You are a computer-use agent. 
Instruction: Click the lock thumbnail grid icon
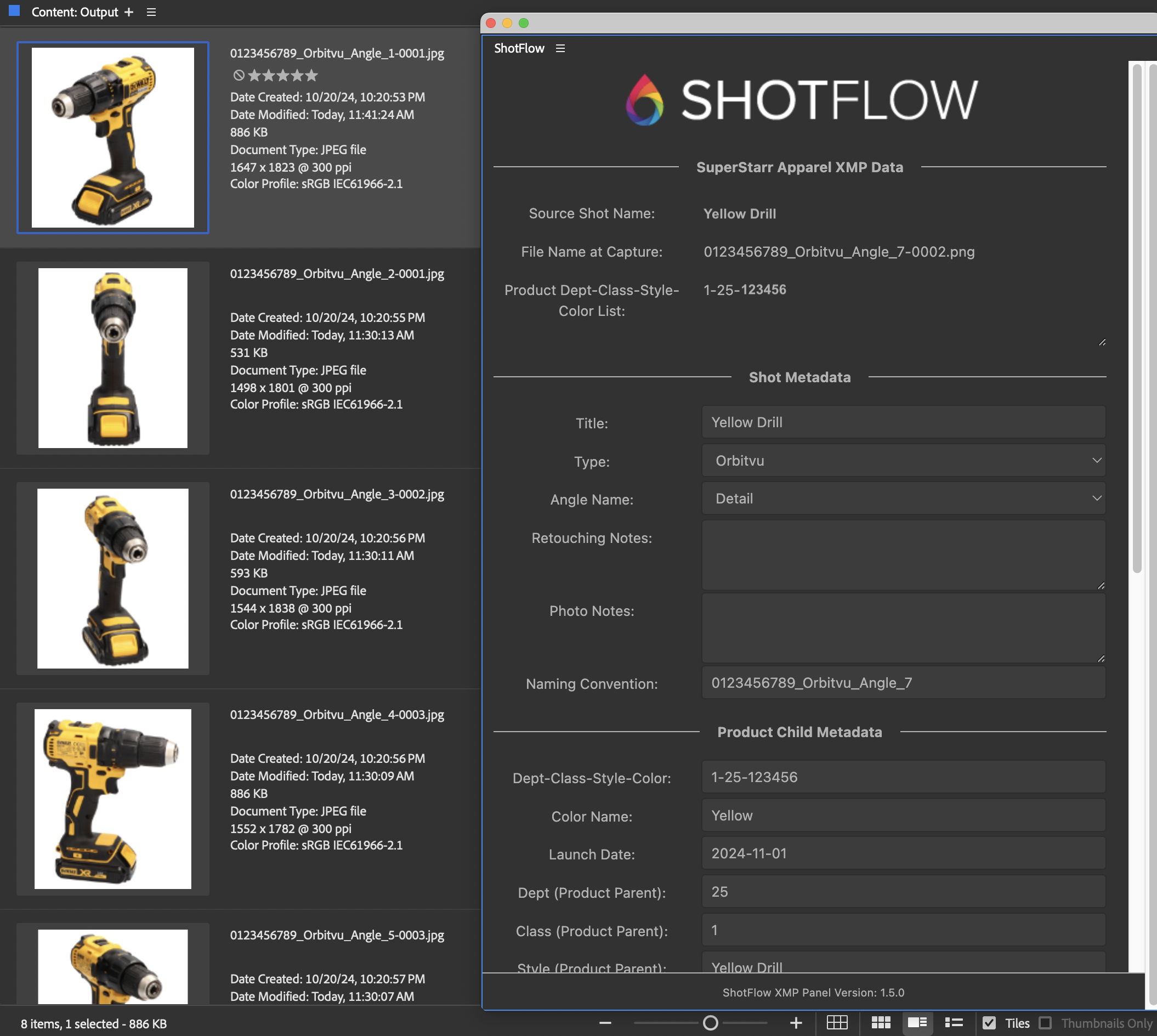[x=837, y=1023]
